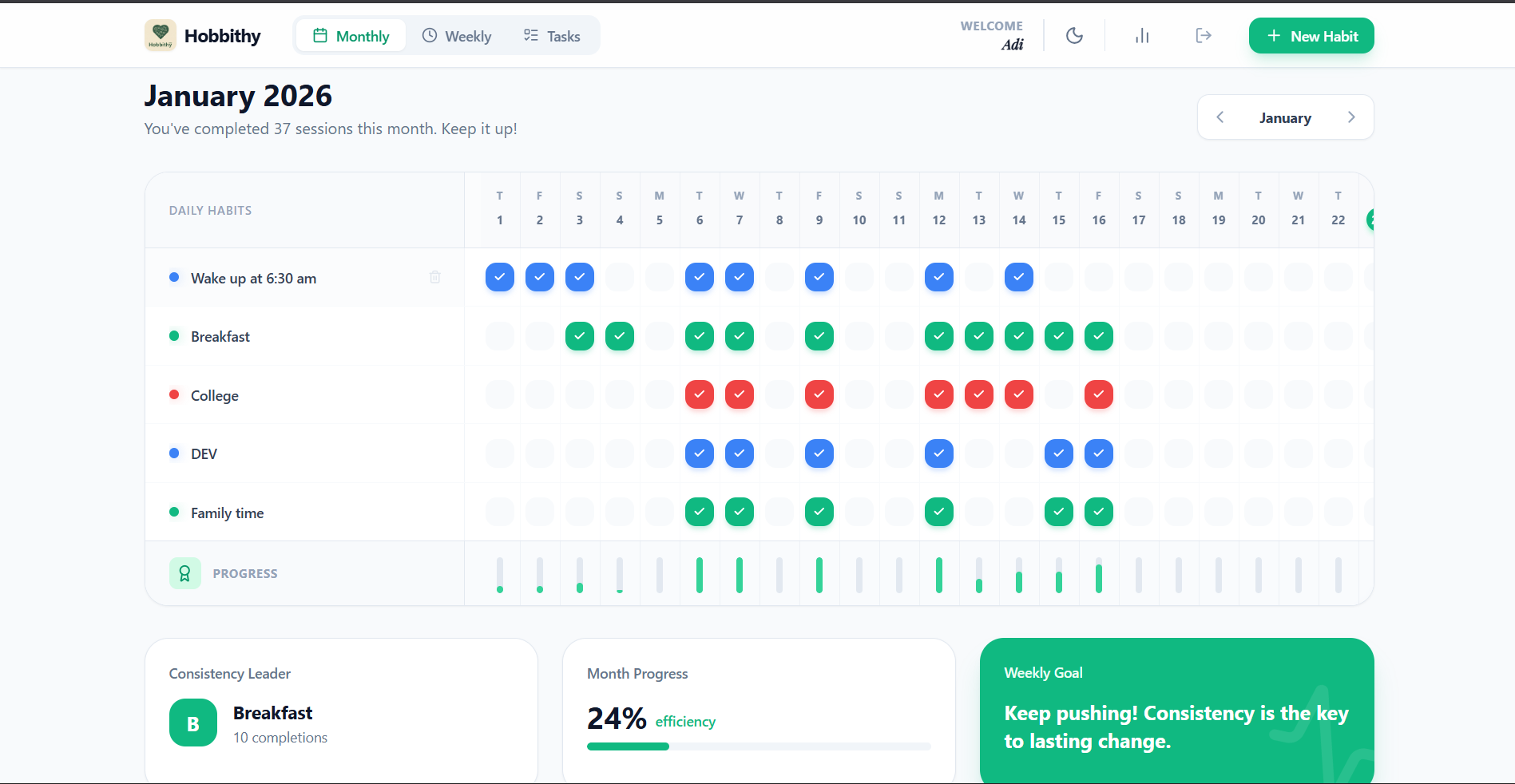This screenshot has width=1515, height=784.
Task: Uncheck Wake up on day 14
Action: (1019, 277)
